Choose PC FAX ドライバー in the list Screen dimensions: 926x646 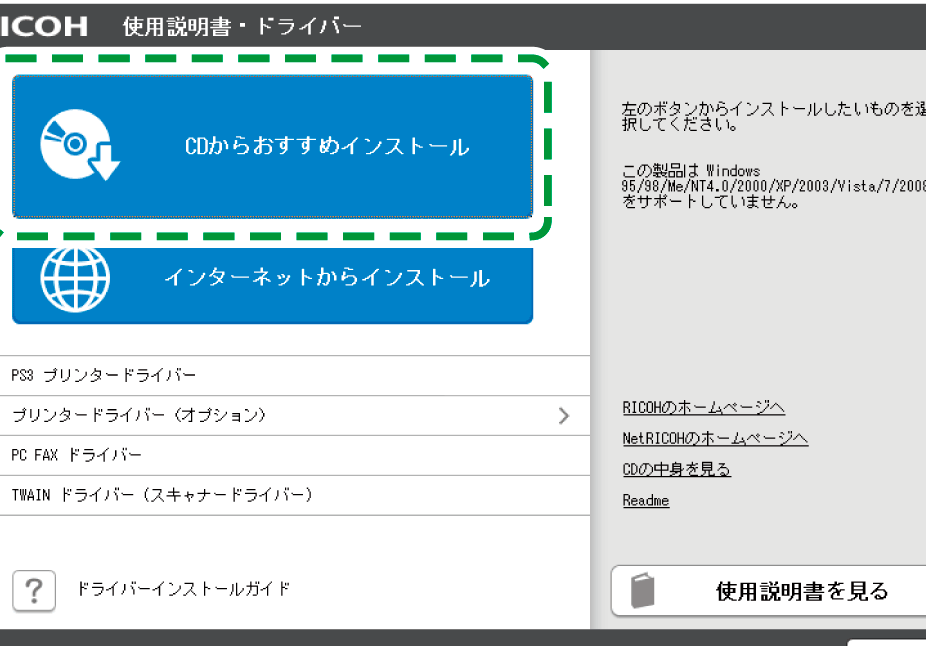(77, 455)
